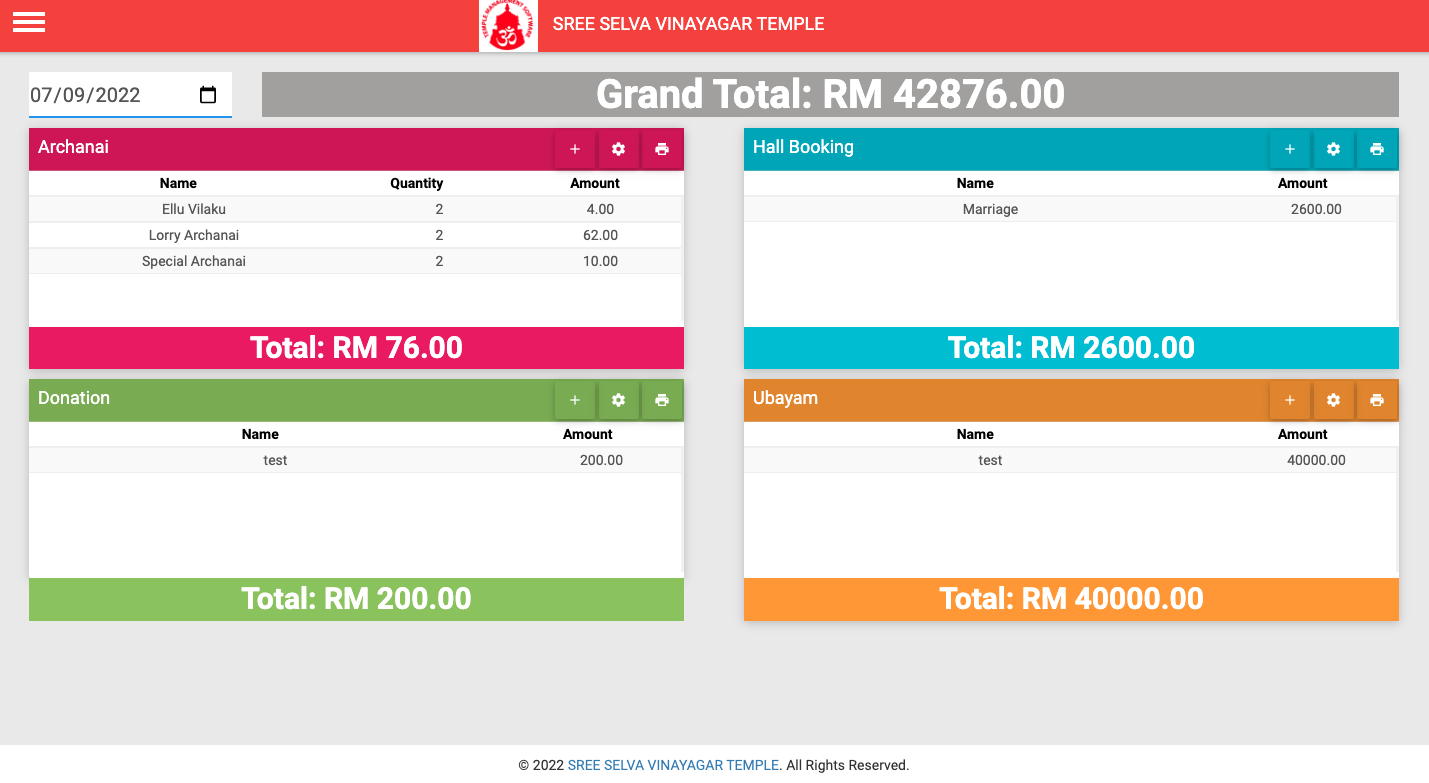Open Hall Booking settings gear

(x=1333, y=149)
